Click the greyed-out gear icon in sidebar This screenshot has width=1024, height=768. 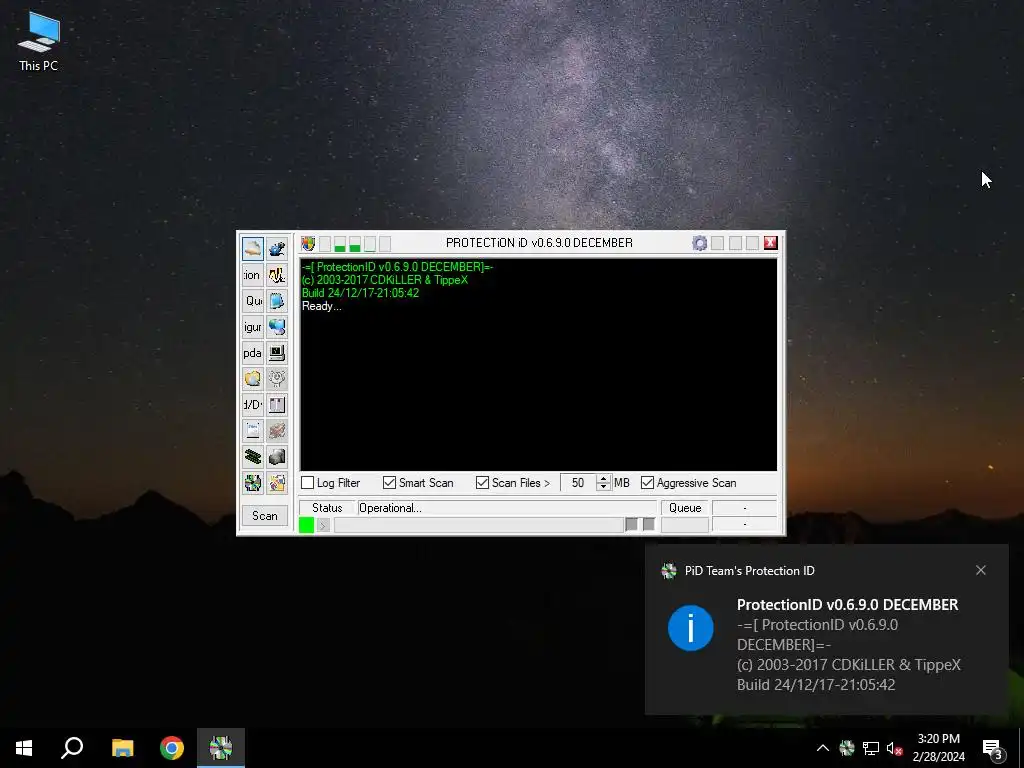coord(277,379)
